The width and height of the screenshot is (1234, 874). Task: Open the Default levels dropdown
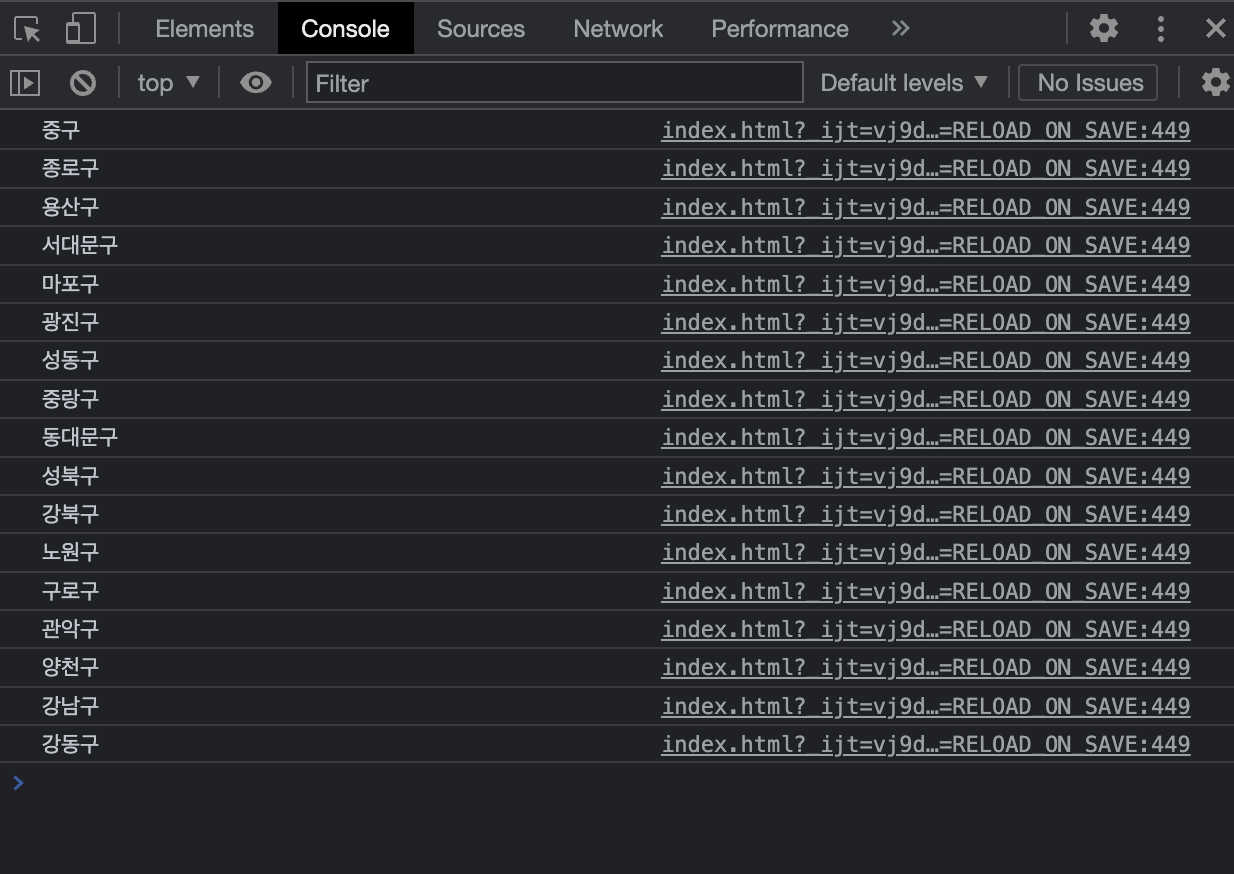pyautogui.click(x=904, y=83)
